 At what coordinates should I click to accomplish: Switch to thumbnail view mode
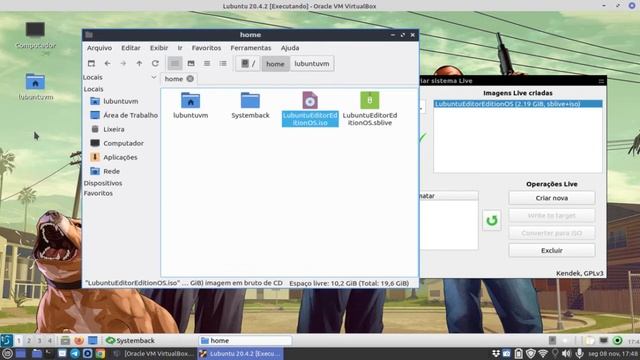(x=191, y=63)
